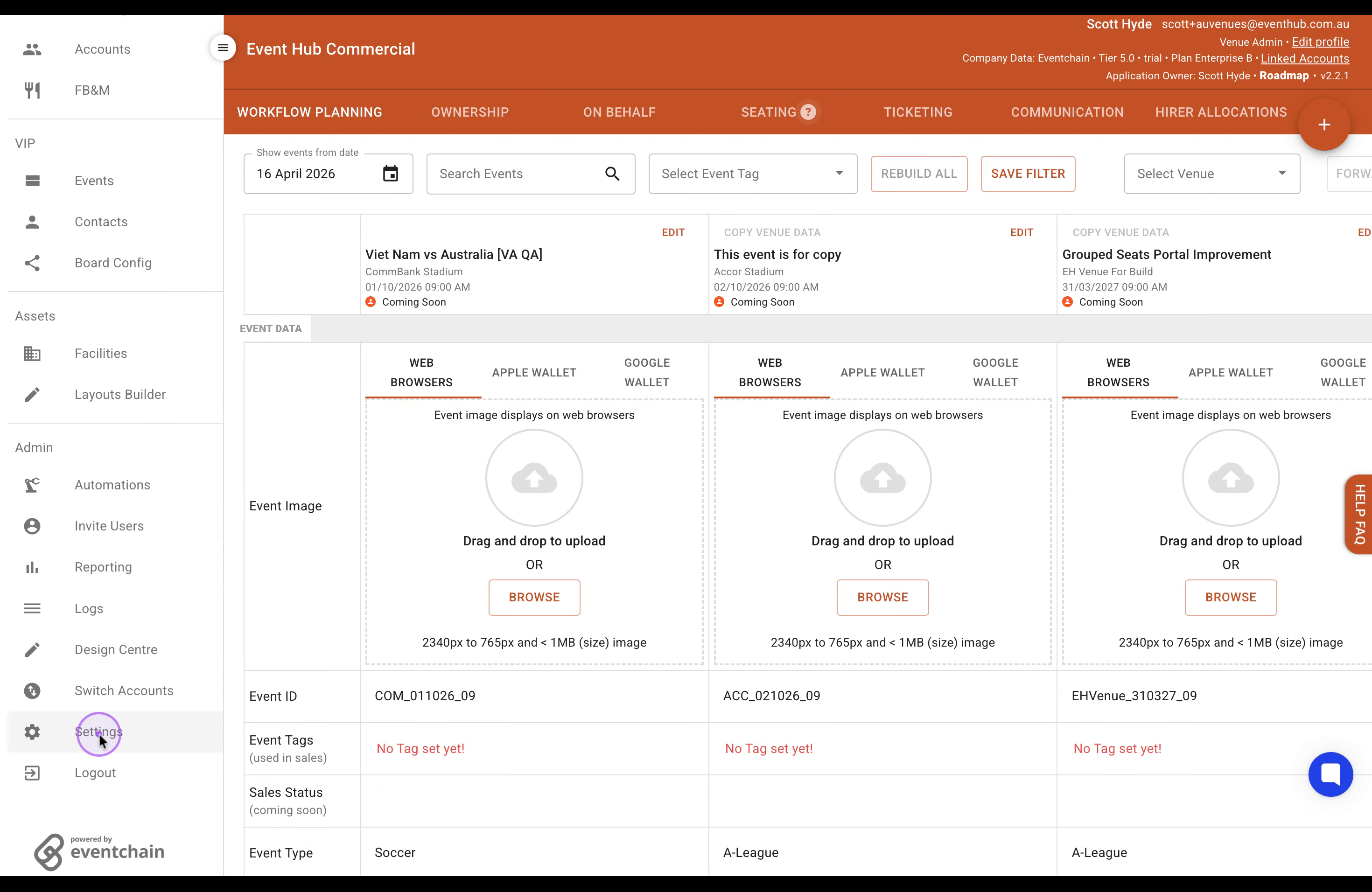The width and height of the screenshot is (1372, 892).
Task: Browse image for Grouped Seats Portal event
Action: click(x=1231, y=598)
